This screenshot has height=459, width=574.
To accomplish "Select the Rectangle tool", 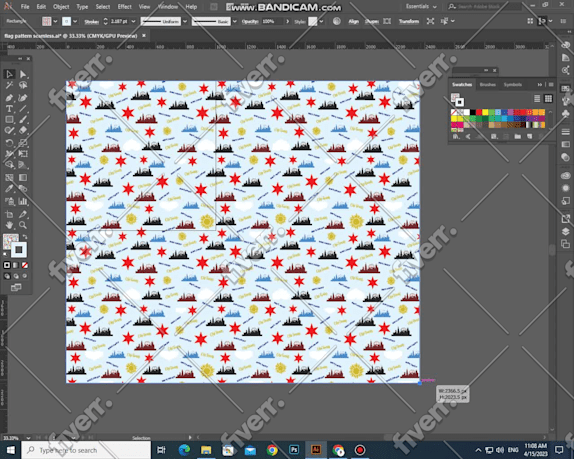I will tap(9, 120).
